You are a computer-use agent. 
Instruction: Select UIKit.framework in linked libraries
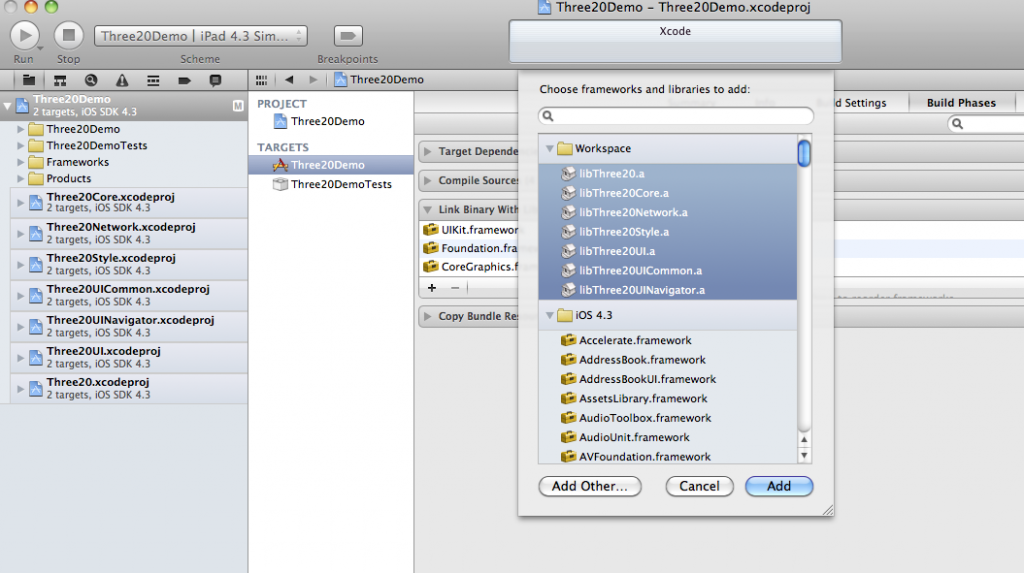(x=470, y=230)
